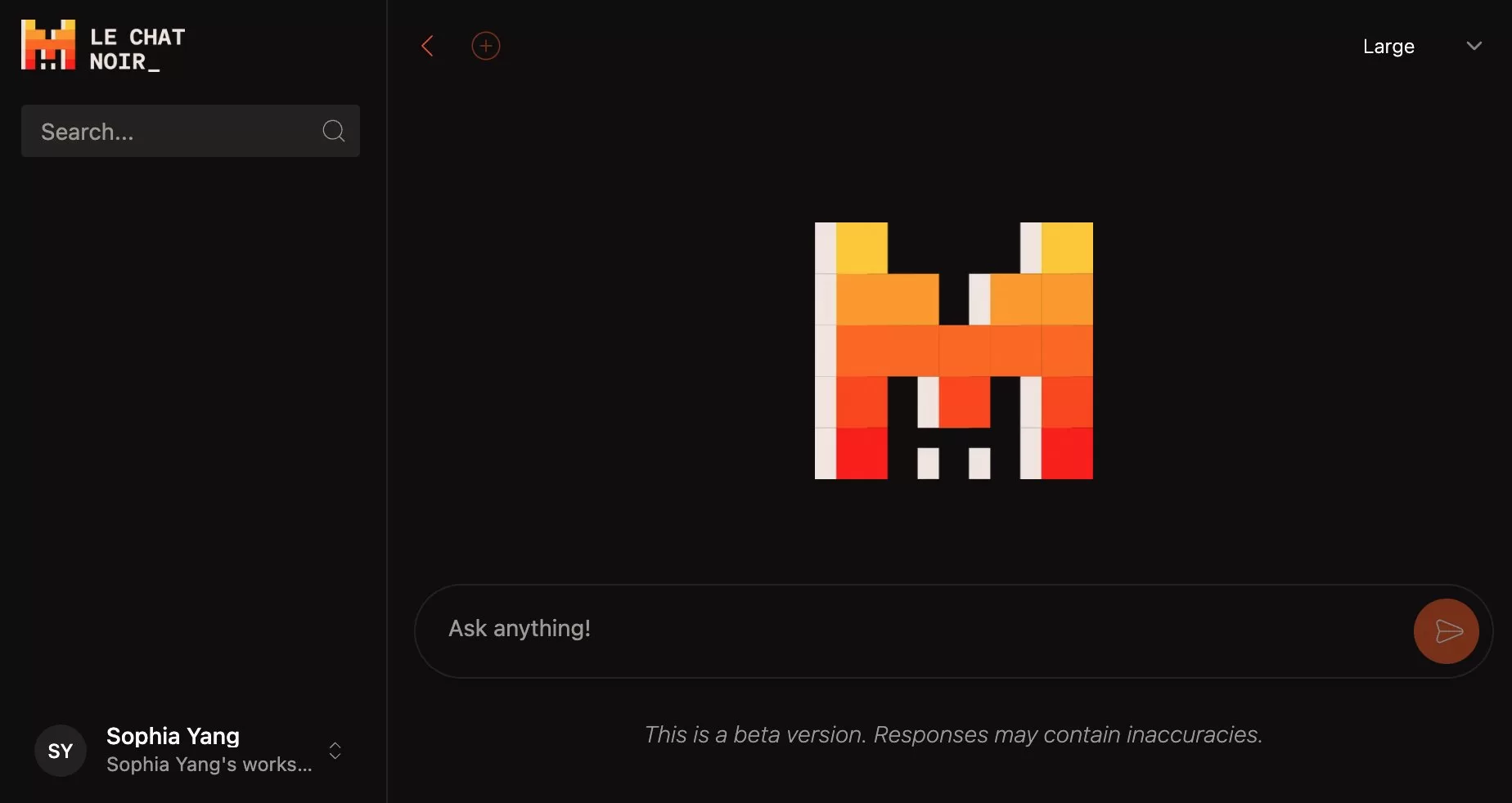This screenshot has width=1512, height=803.
Task: Click top-left yellow block of center logo
Action: [861, 248]
